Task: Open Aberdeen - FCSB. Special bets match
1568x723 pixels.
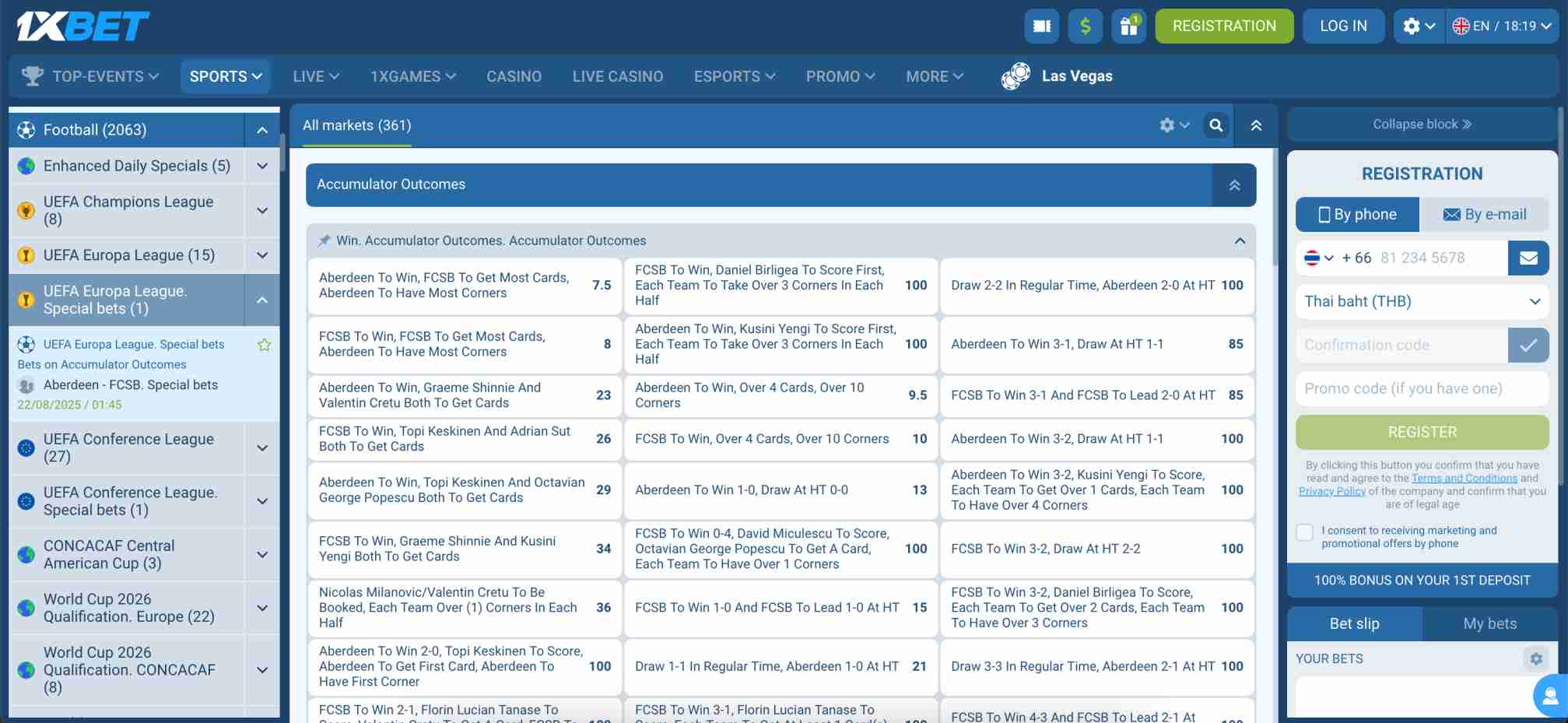Action: (x=131, y=385)
